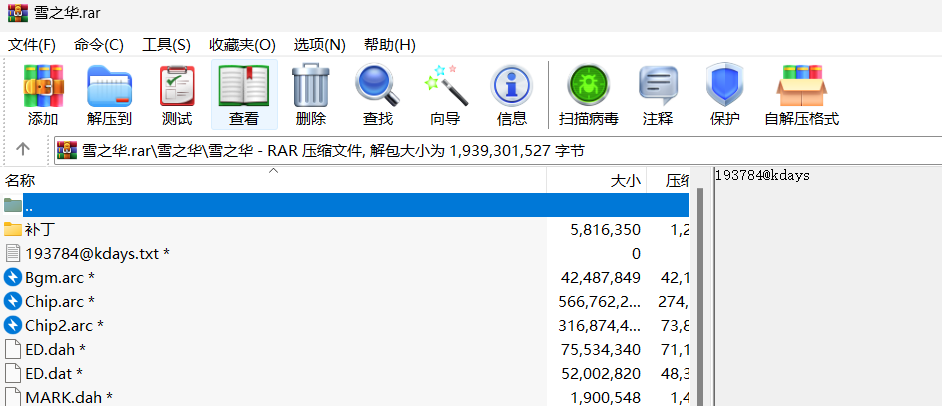Open the Favorites (收藏夹) menu
Screen dimensions: 942x406
coord(242,45)
